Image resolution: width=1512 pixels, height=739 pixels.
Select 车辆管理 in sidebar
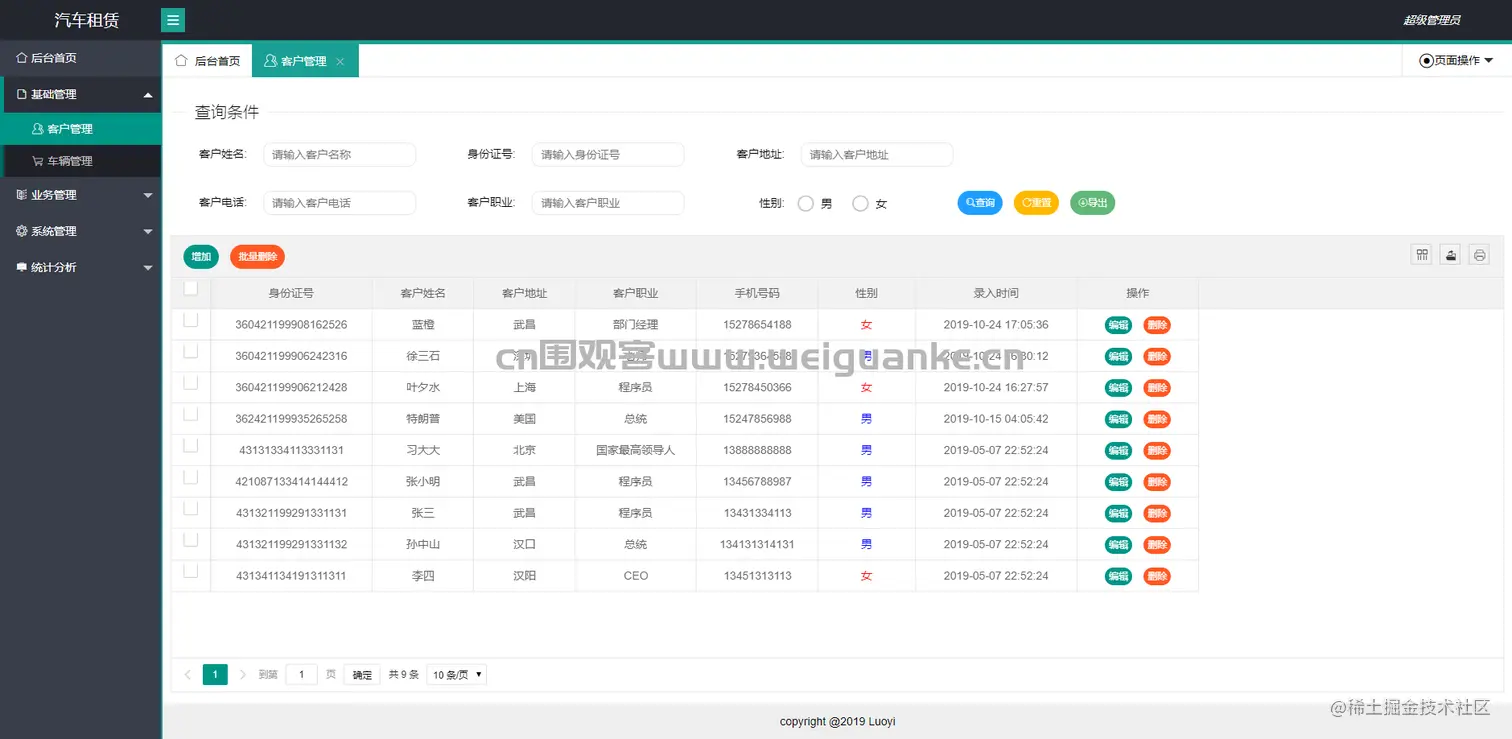(80, 161)
